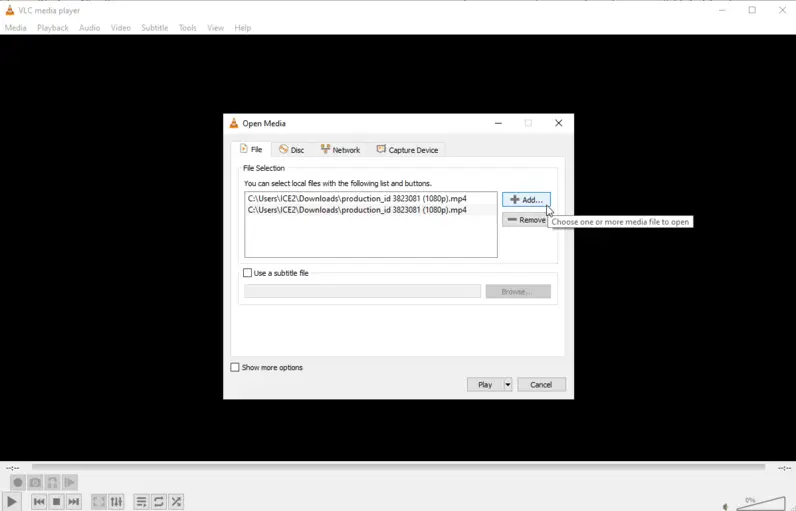The width and height of the screenshot is (796, 511).
Task: Open extended settings equalizer icon
Action: [116, 501]
